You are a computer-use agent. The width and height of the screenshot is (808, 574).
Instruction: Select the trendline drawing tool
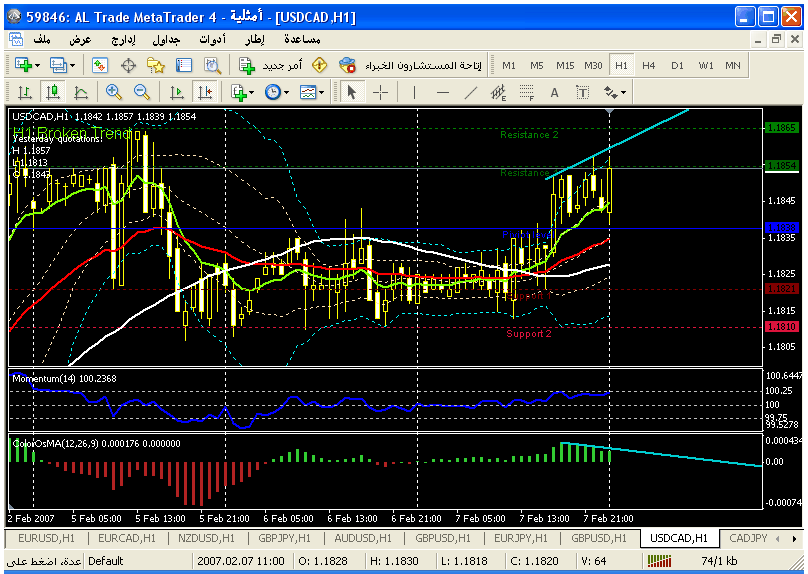(x=470, y=92)
